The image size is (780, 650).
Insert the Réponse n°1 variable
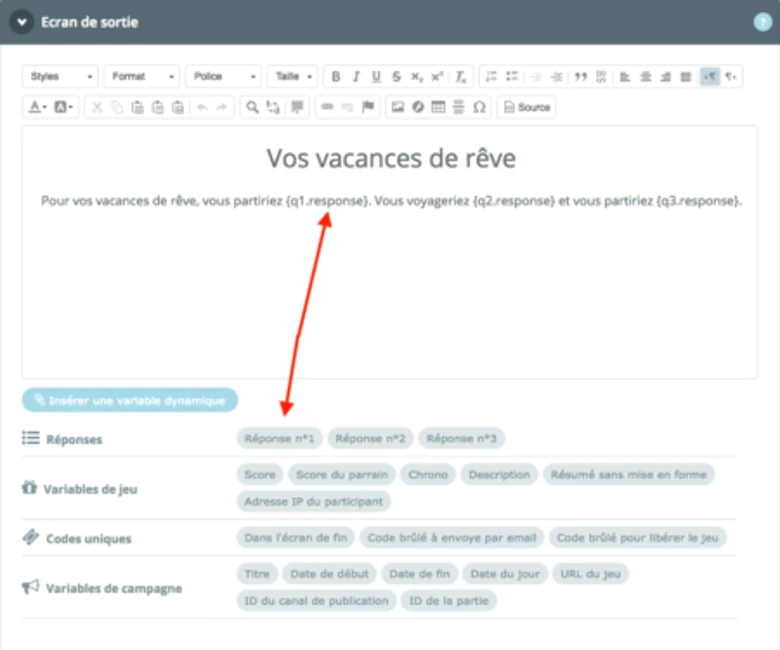click(x=279, y=439)
